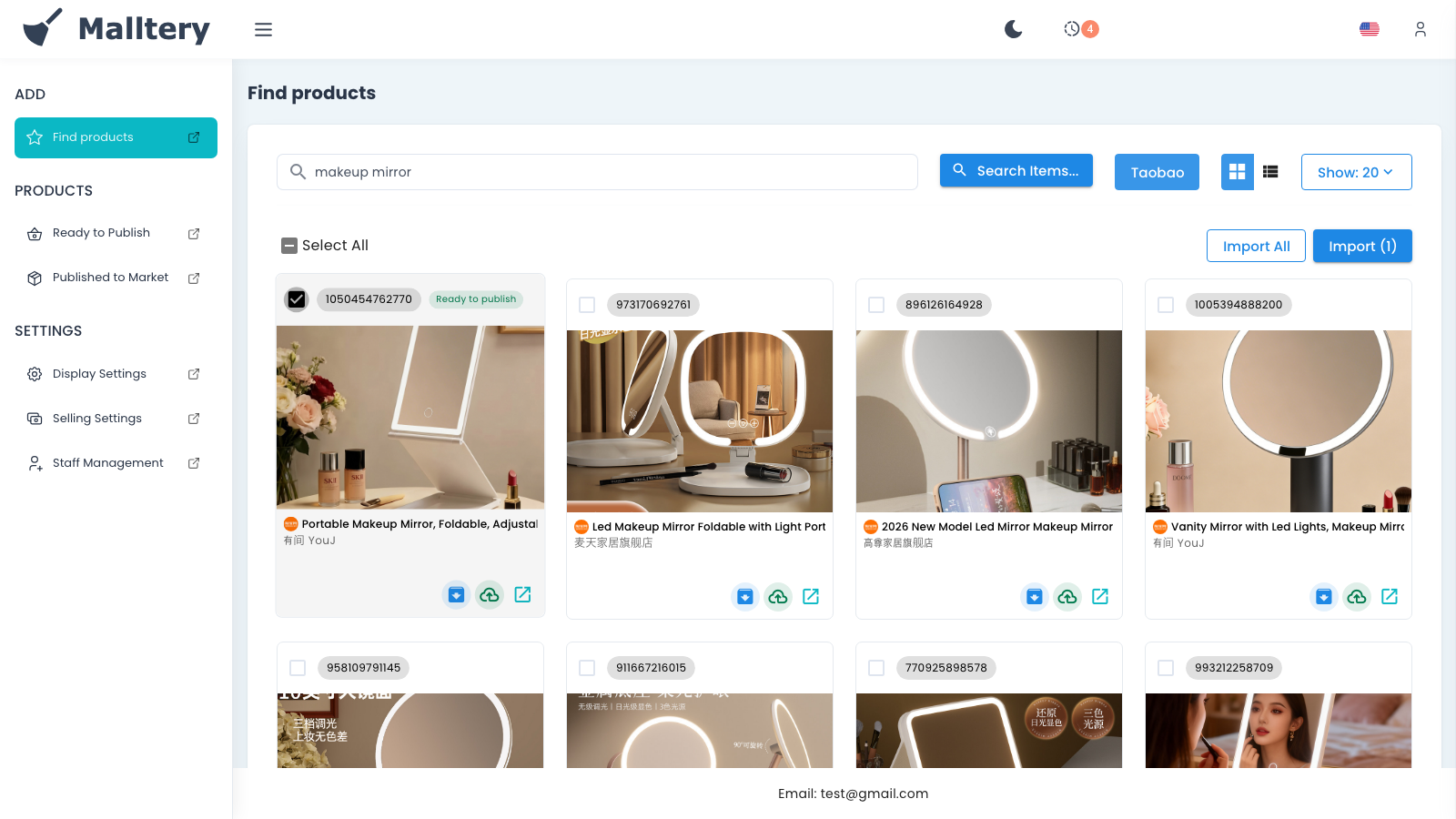Click product ID 973170692761 label

[x=653, y=305]
